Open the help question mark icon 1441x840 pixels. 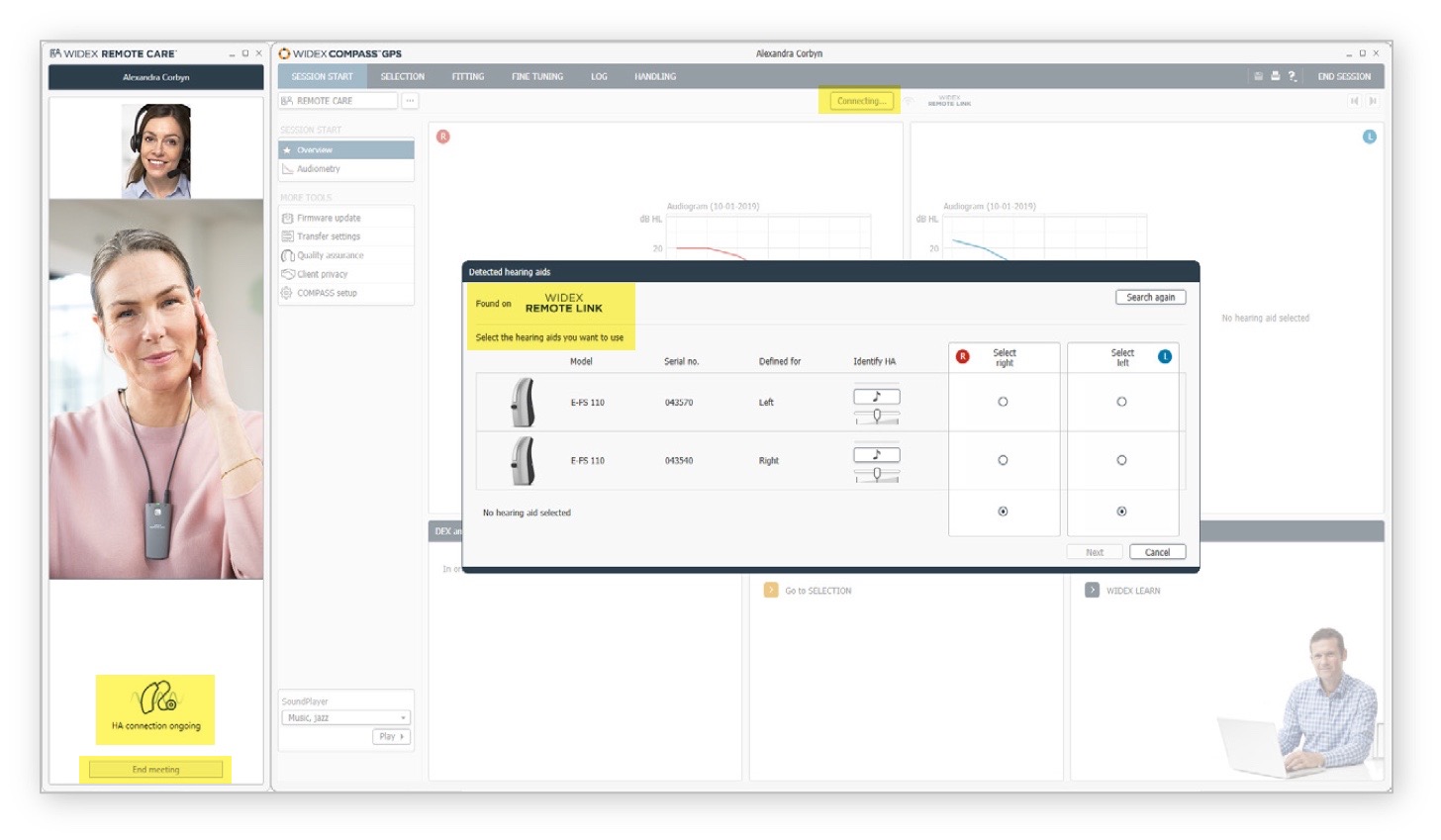[1292, 76]
